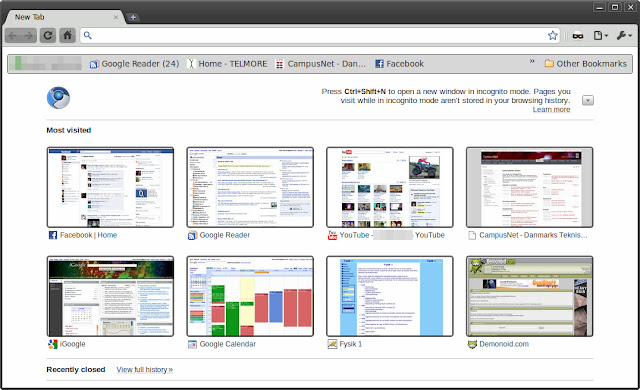Viewport: 640px width, 390px height.
Task: Click the Chromium logo on the page
Action: 58,98
